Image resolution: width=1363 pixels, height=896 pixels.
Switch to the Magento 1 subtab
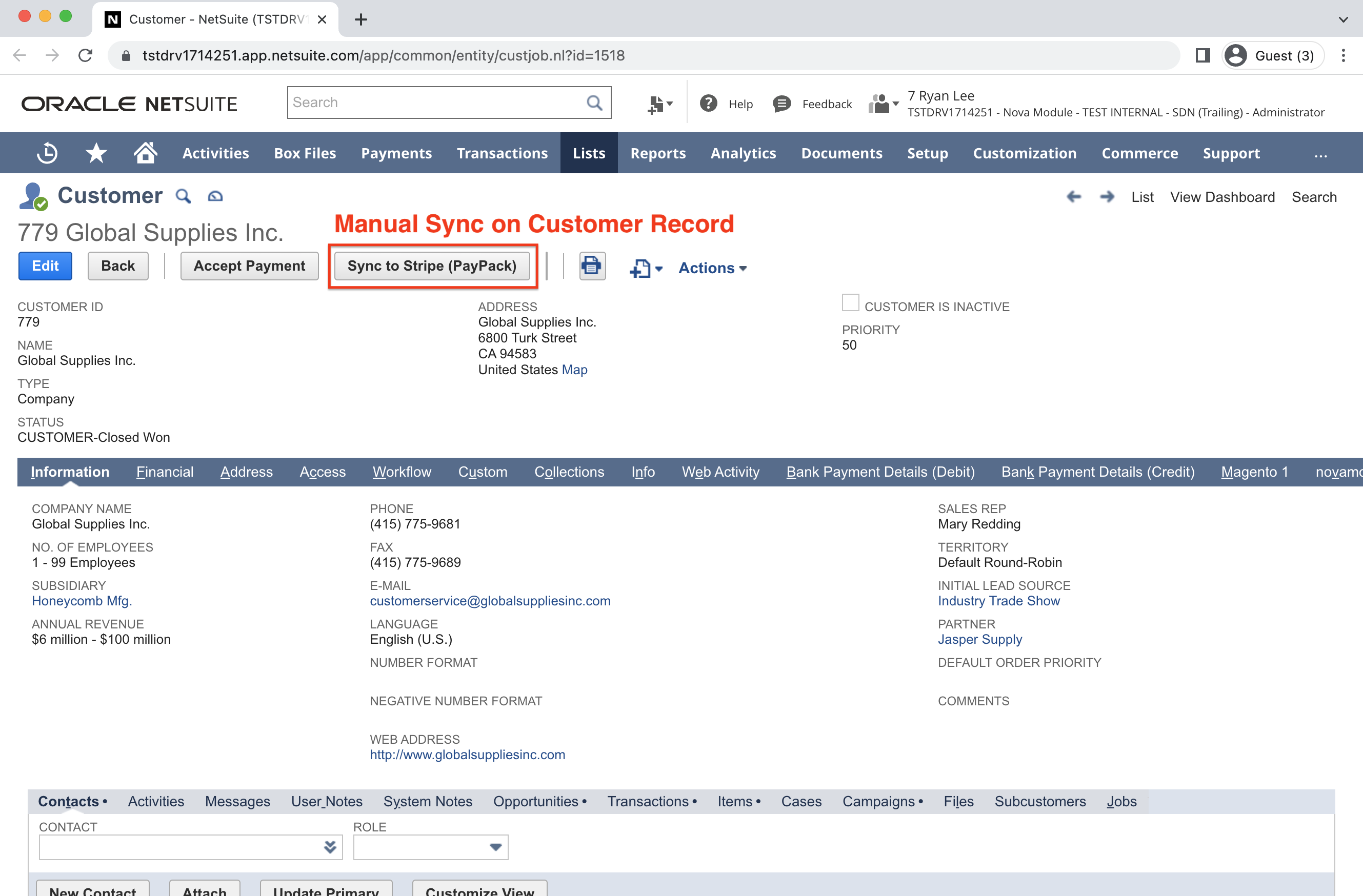pyautogui.click(x=1254, y=472)
